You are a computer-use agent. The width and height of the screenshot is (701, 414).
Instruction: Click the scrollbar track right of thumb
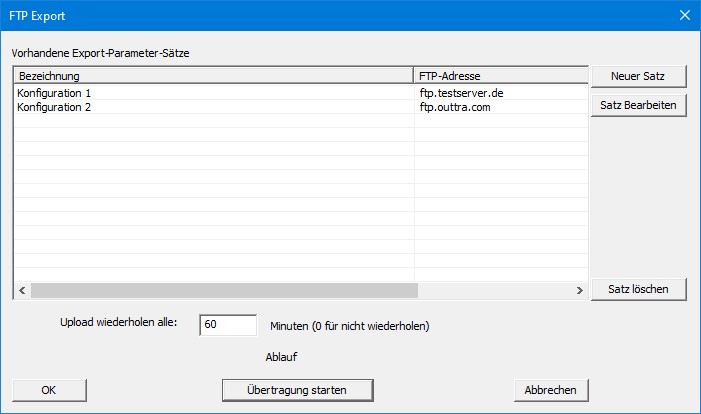pyautogui.click(x=495, y=291)
